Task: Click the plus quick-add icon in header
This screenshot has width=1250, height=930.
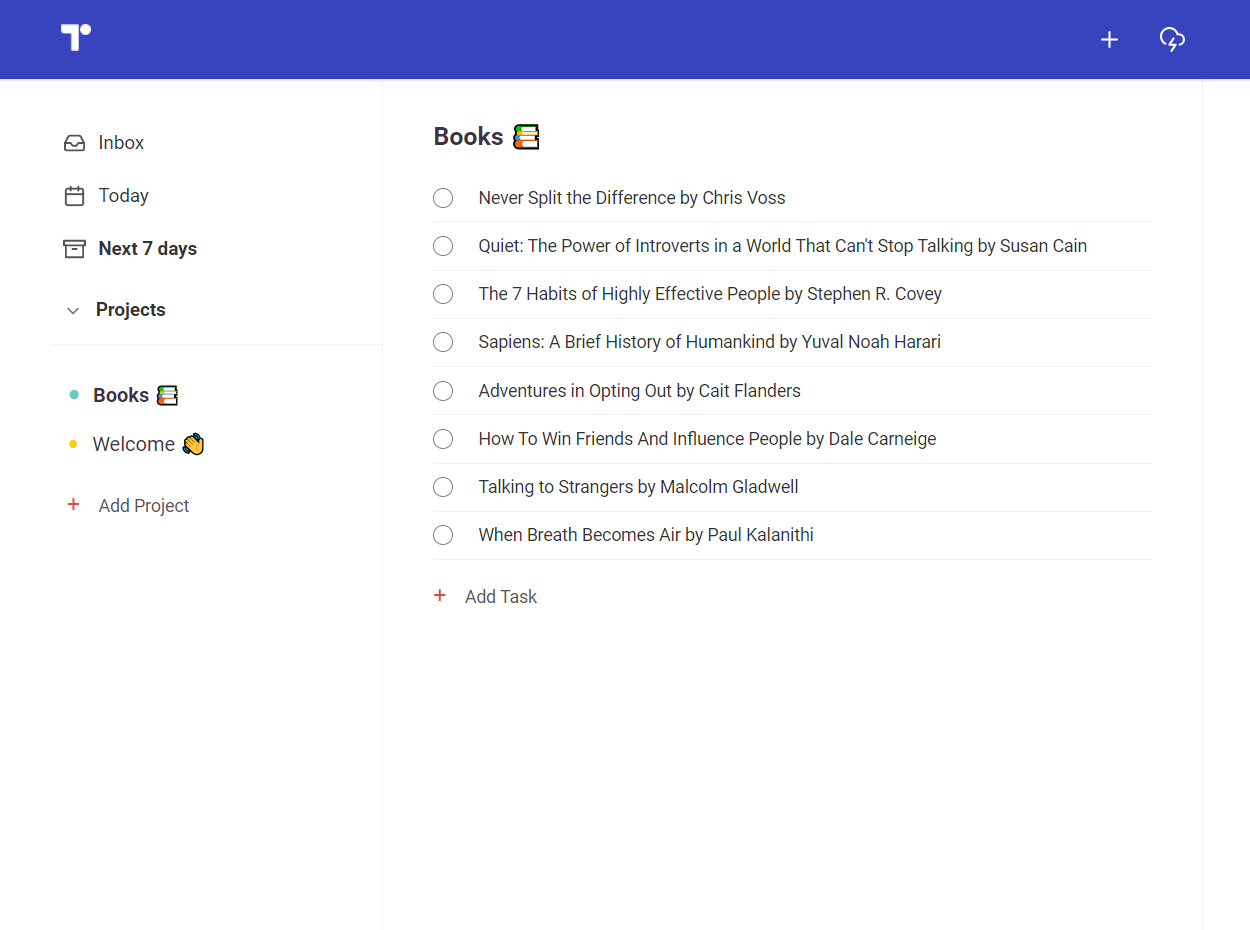Action: click(1109, 39)
